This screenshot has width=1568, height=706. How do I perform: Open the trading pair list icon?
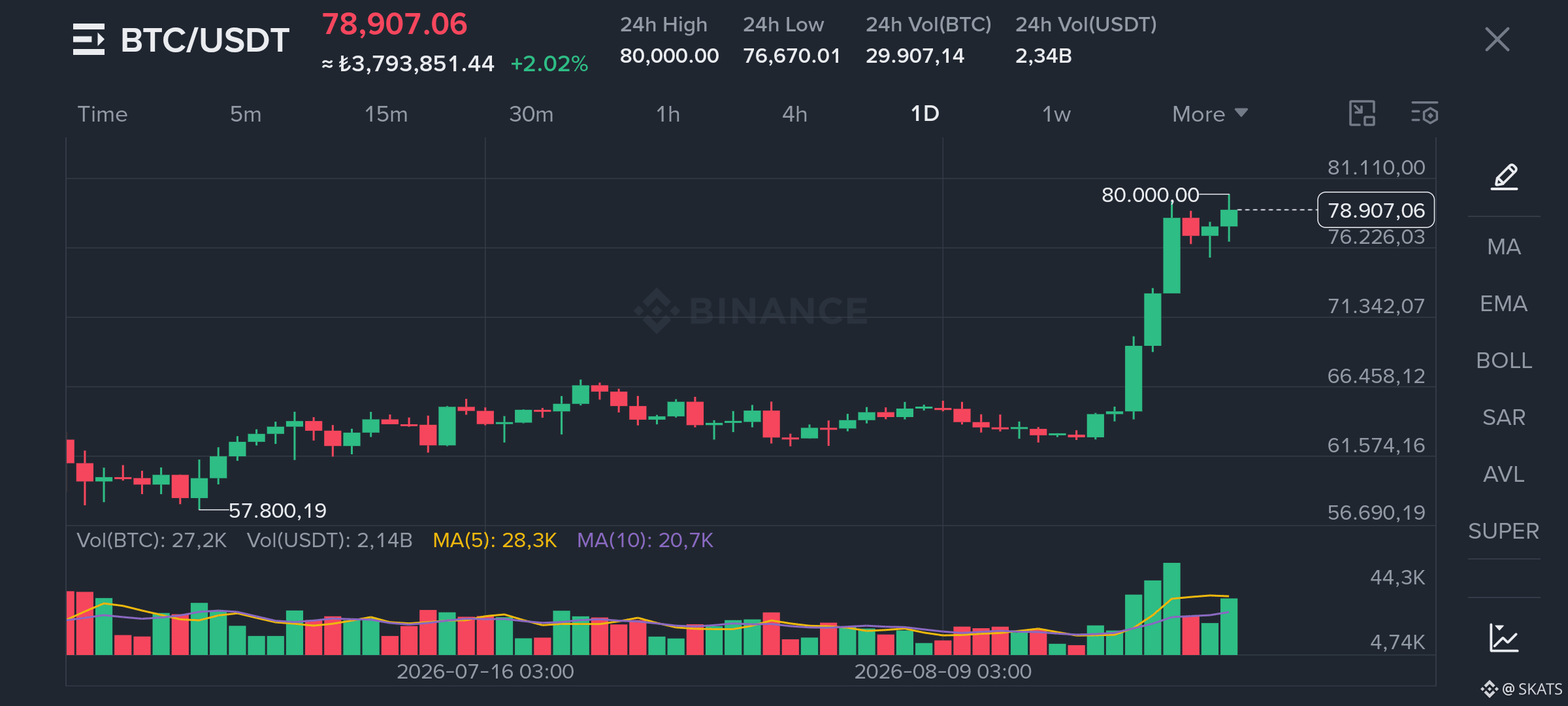click(x=89, y=39)
